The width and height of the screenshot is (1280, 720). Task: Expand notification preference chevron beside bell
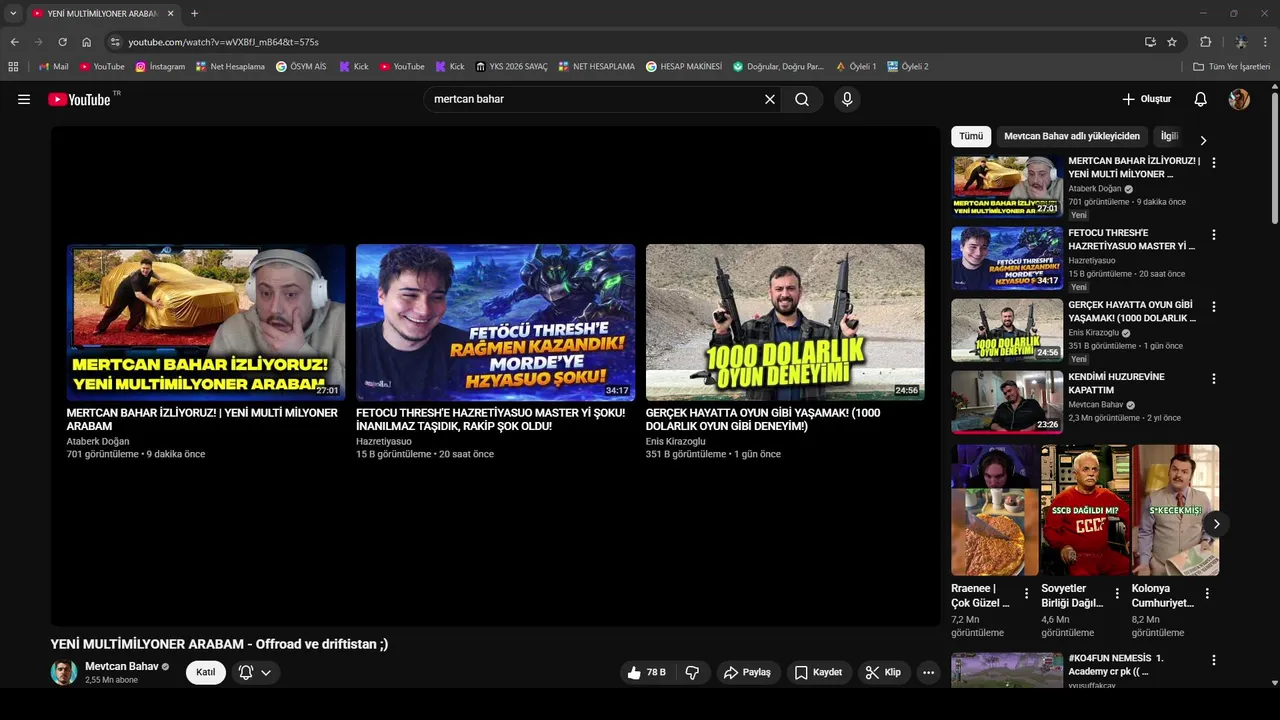(x=266, y=672)
